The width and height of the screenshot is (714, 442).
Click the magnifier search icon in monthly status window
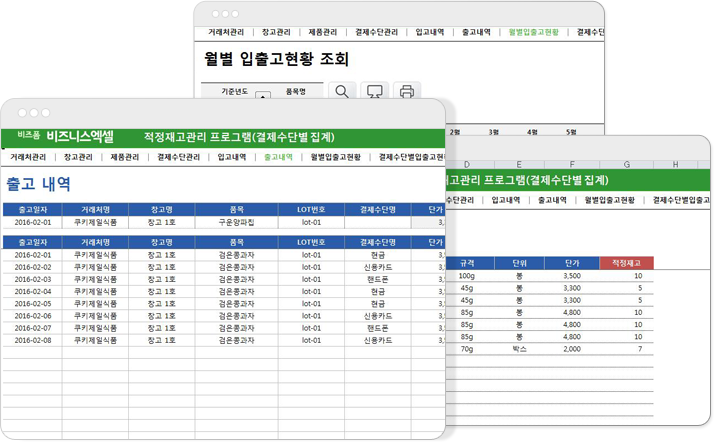[342, 91]
